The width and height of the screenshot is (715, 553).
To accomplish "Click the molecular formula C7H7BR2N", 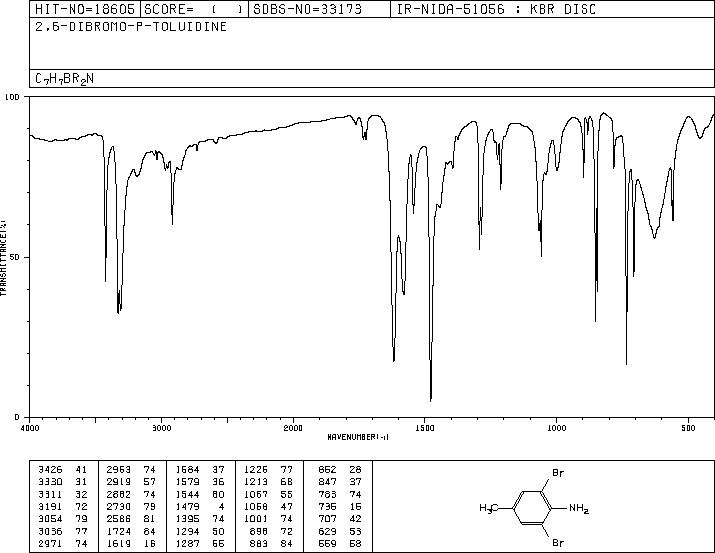I will click(64, 79).
